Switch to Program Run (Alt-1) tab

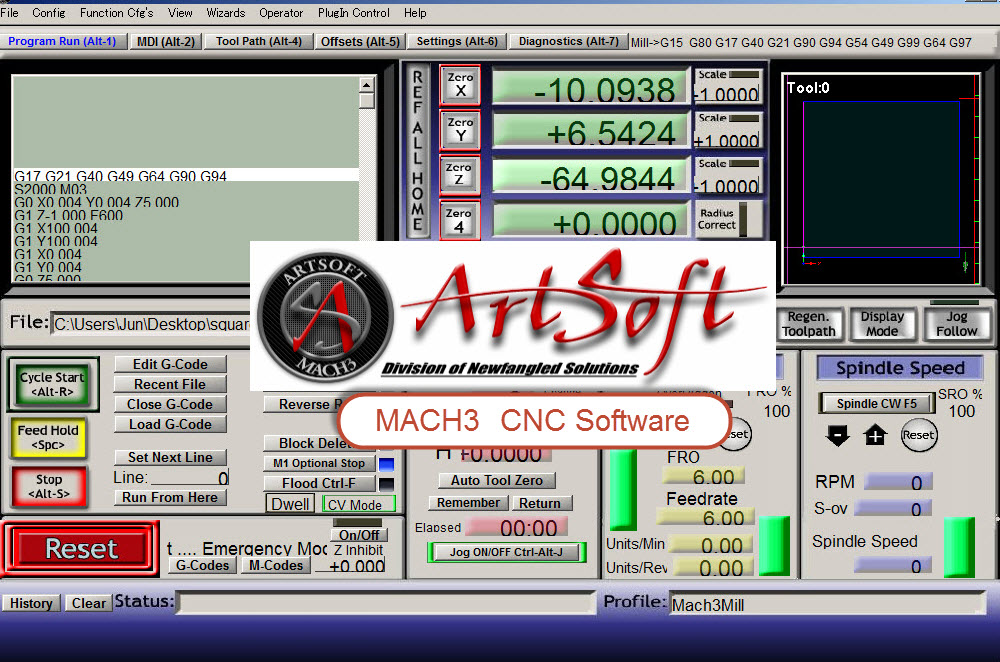[62, 41]
